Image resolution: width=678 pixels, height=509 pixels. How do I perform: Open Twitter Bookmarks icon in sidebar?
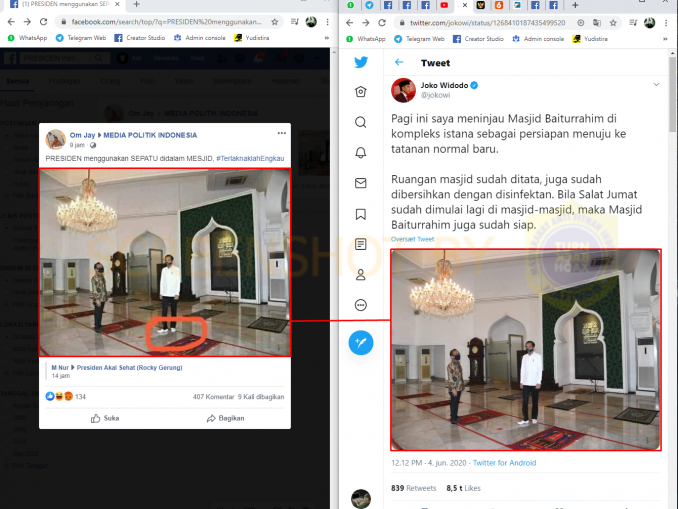pyautogui.click(x=361, y=214)
